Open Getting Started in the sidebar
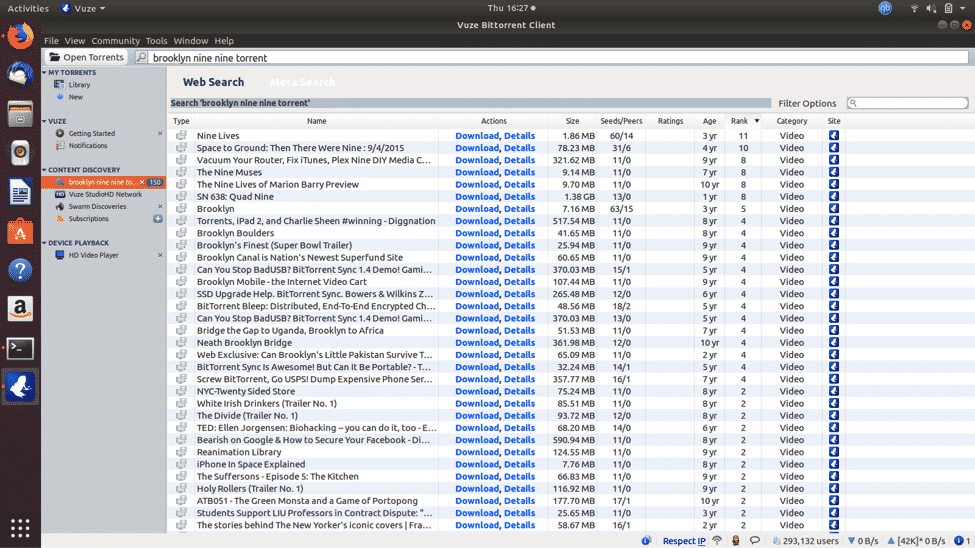Image resolution: width=975 pixels, height=548 pixels. [91, 133]
